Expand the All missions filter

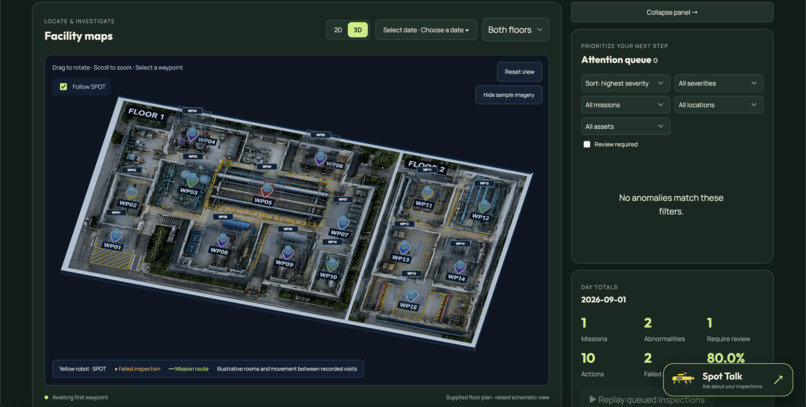tap(626, 105)
